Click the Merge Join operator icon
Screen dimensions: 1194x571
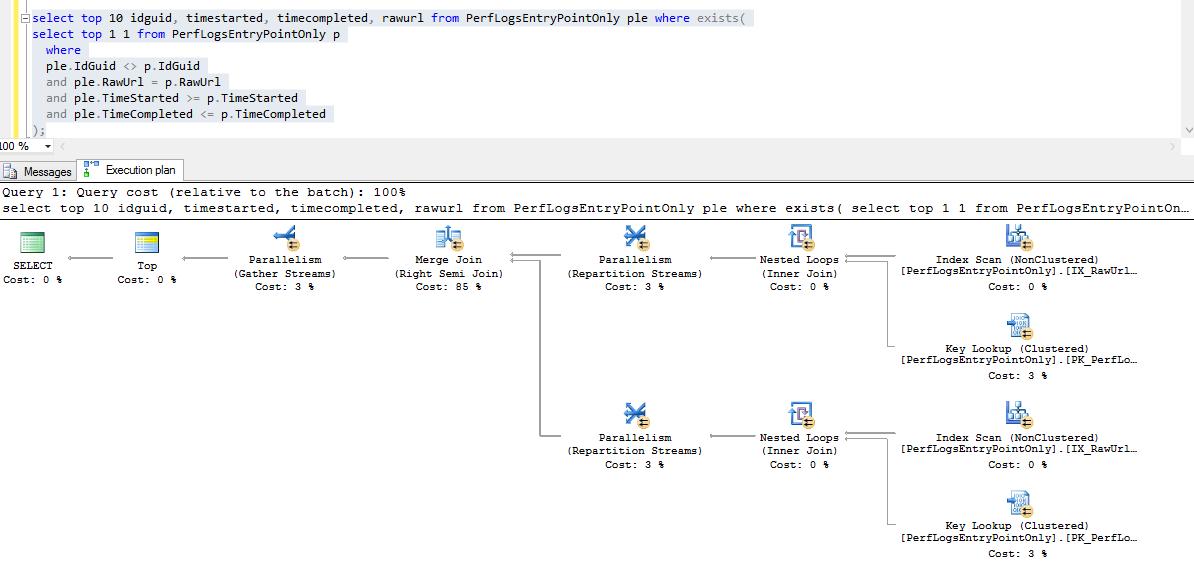tap(448, 237)
